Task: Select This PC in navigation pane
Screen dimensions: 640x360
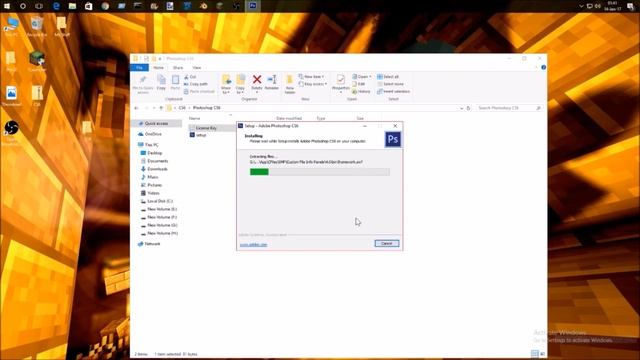Action: click(151, 145)
